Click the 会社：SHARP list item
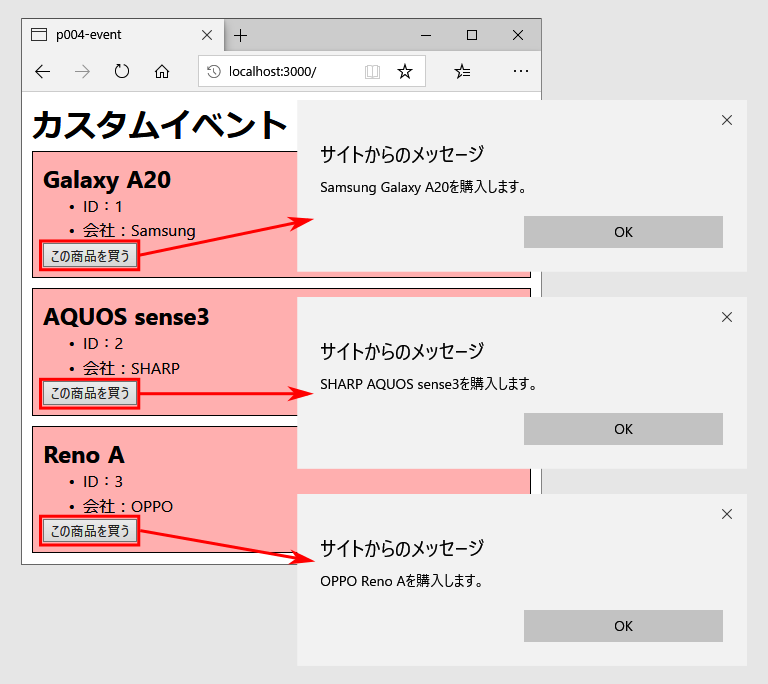This screenshot has height=684, width=768. tap(131, 368)
